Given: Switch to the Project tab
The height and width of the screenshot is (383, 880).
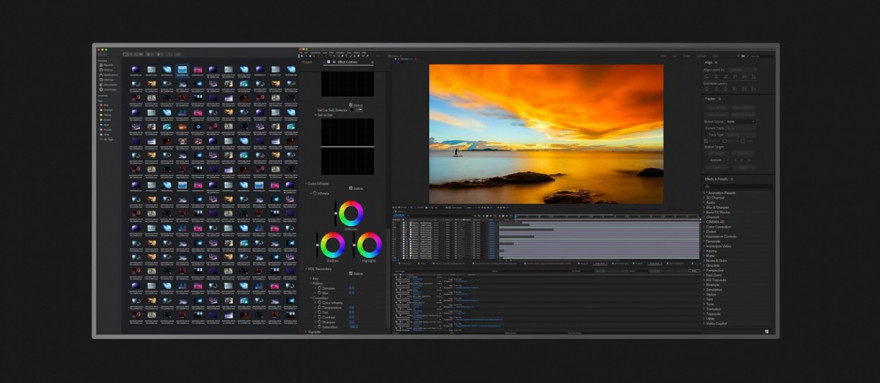Looking at the screenshot, I should (307, 62).
